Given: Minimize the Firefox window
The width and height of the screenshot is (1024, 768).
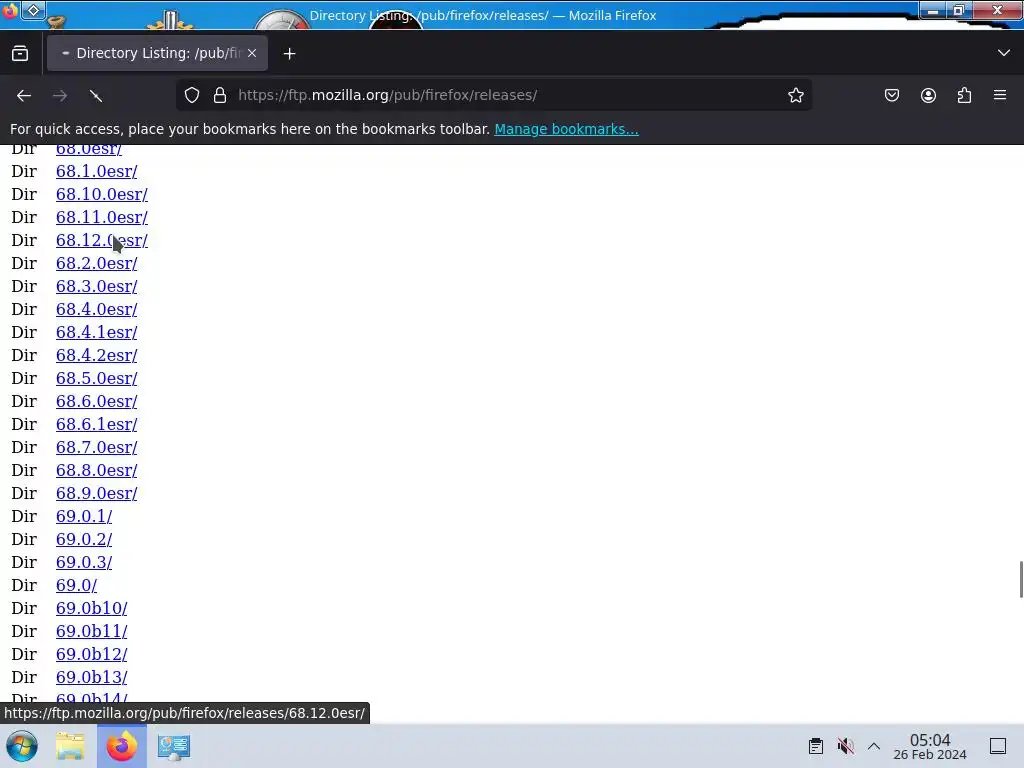Looking at the screenshot, I should 933,10.
